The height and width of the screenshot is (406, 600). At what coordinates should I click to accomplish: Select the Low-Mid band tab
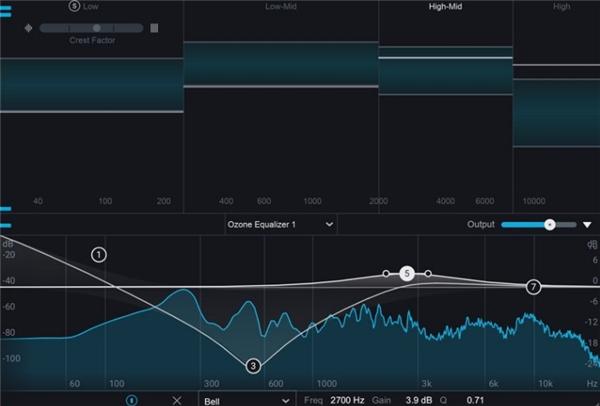click(x=281, y=7)
